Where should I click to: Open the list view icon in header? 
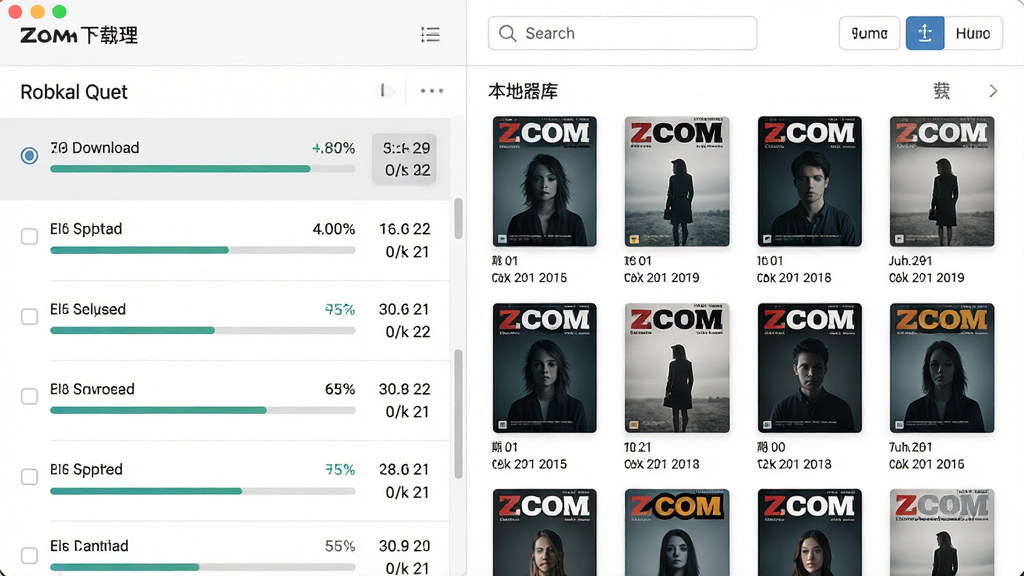click(430, 35)
